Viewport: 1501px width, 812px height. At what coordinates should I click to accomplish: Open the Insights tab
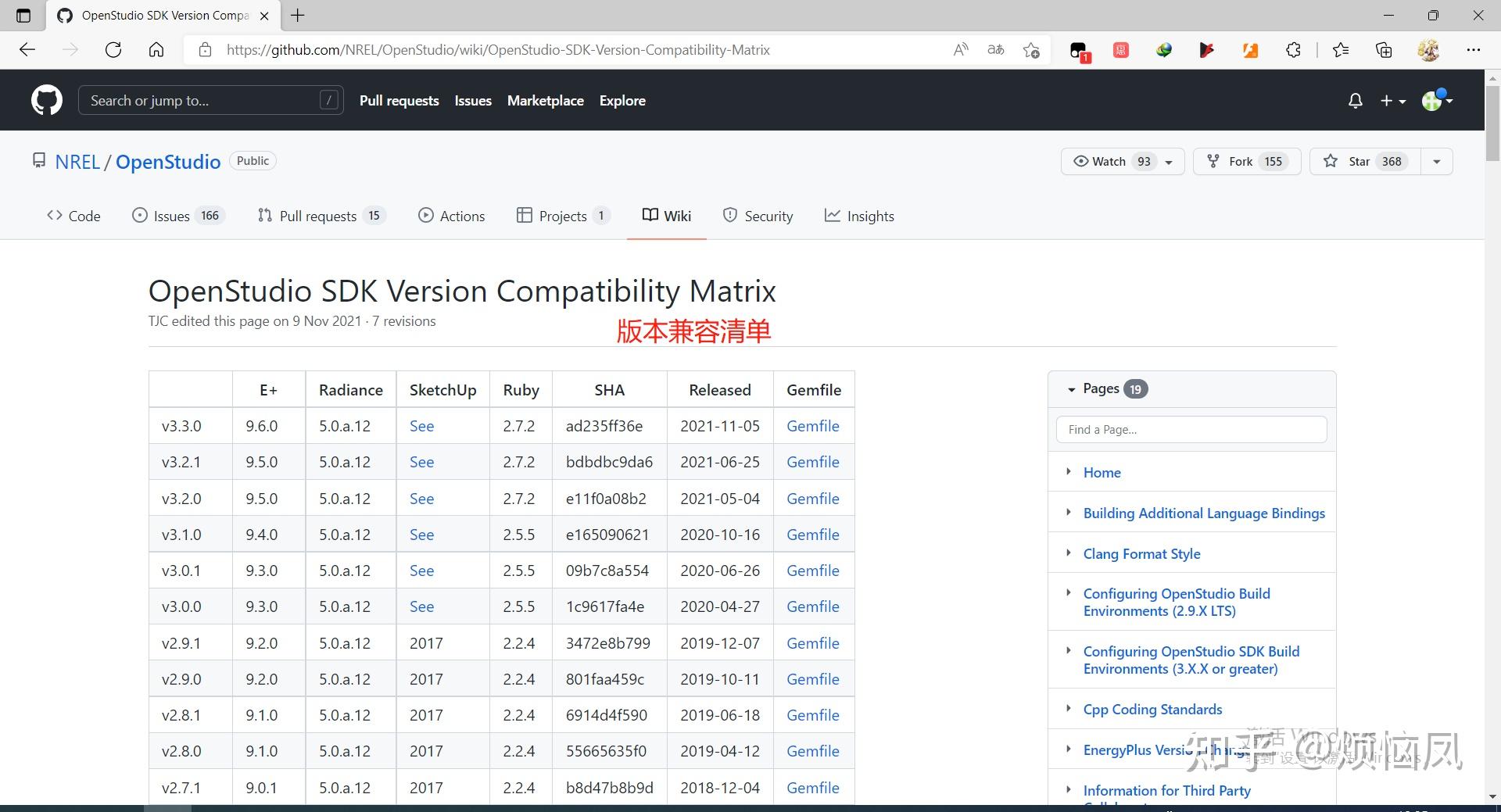pos(859,216)
